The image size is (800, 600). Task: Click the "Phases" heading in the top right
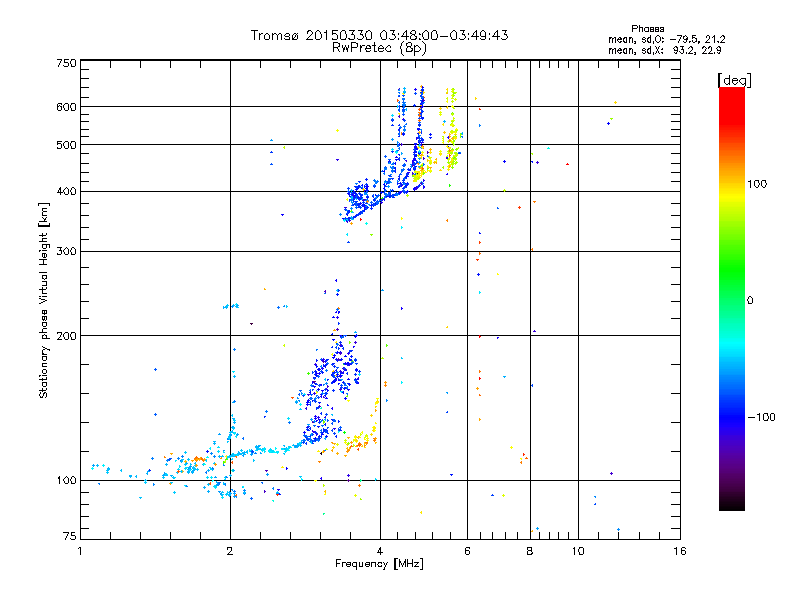click(647, 29)
